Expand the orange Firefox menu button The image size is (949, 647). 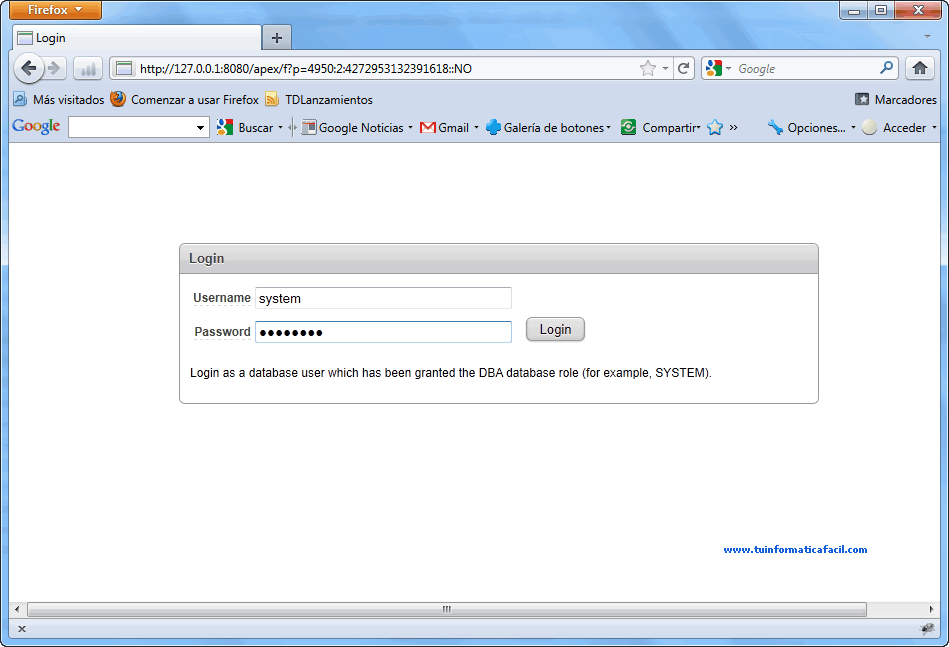tap(55, 10)
